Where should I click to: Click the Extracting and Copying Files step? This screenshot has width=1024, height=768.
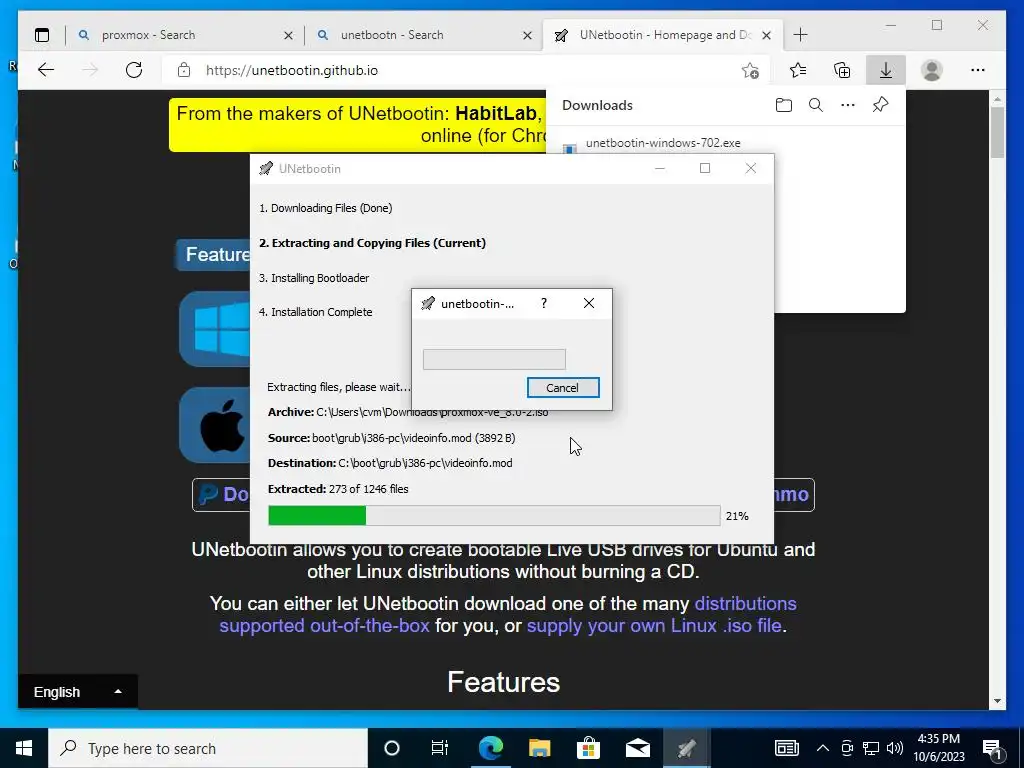pyautogui.click(x=372, y=243)
